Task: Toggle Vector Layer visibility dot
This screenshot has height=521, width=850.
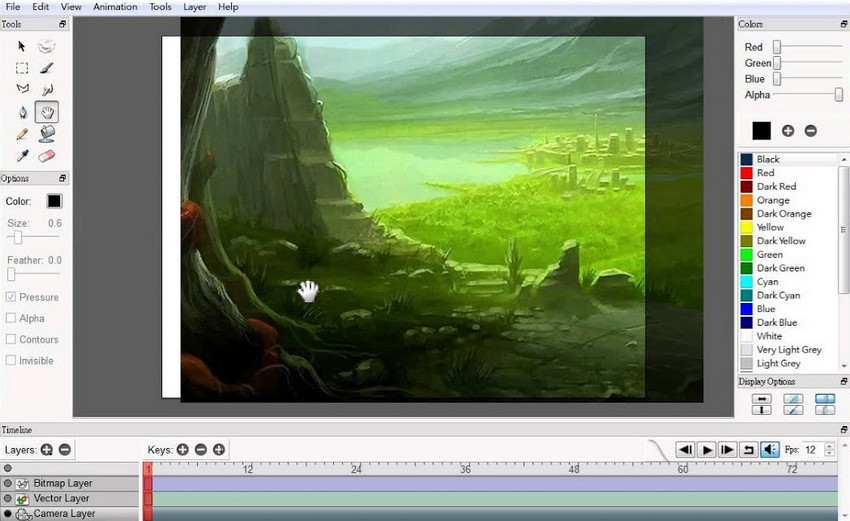Action: (x=8, y=498)
